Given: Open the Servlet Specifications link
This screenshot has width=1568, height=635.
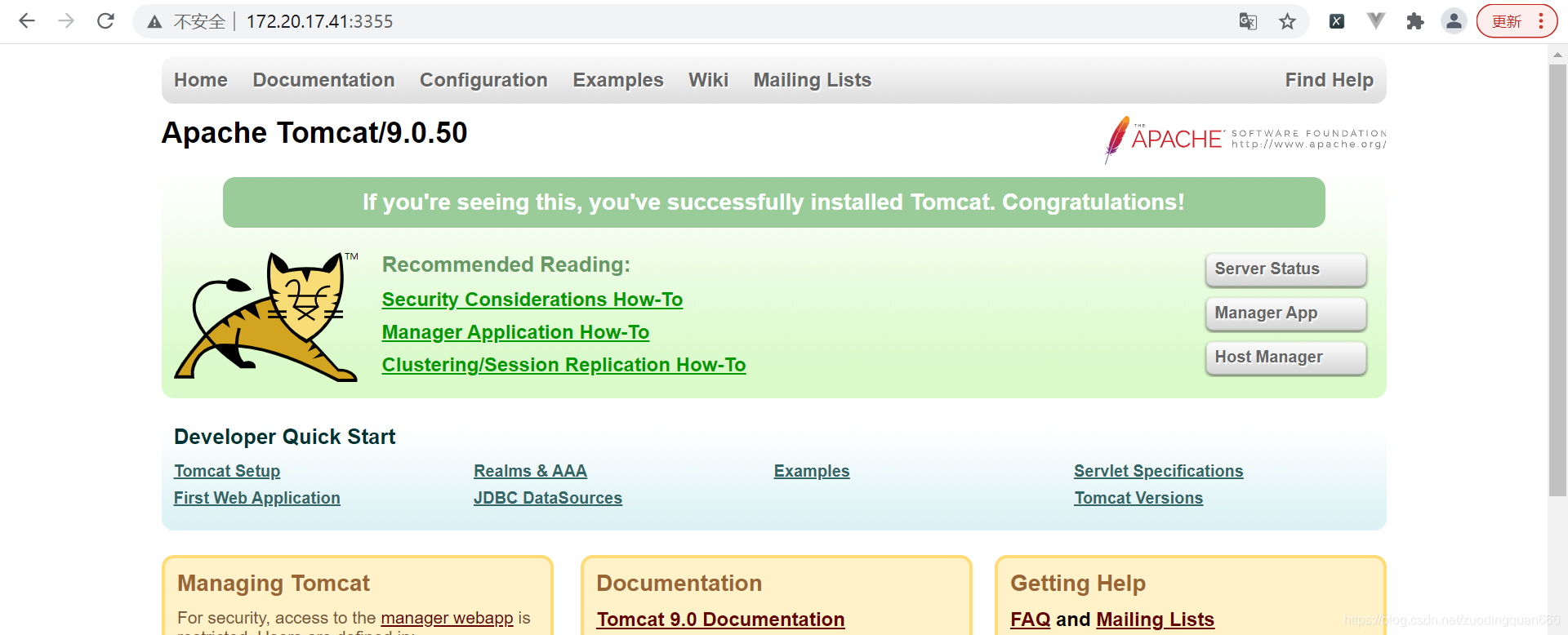Looking at the screenshot, I should click(1159, 471).
